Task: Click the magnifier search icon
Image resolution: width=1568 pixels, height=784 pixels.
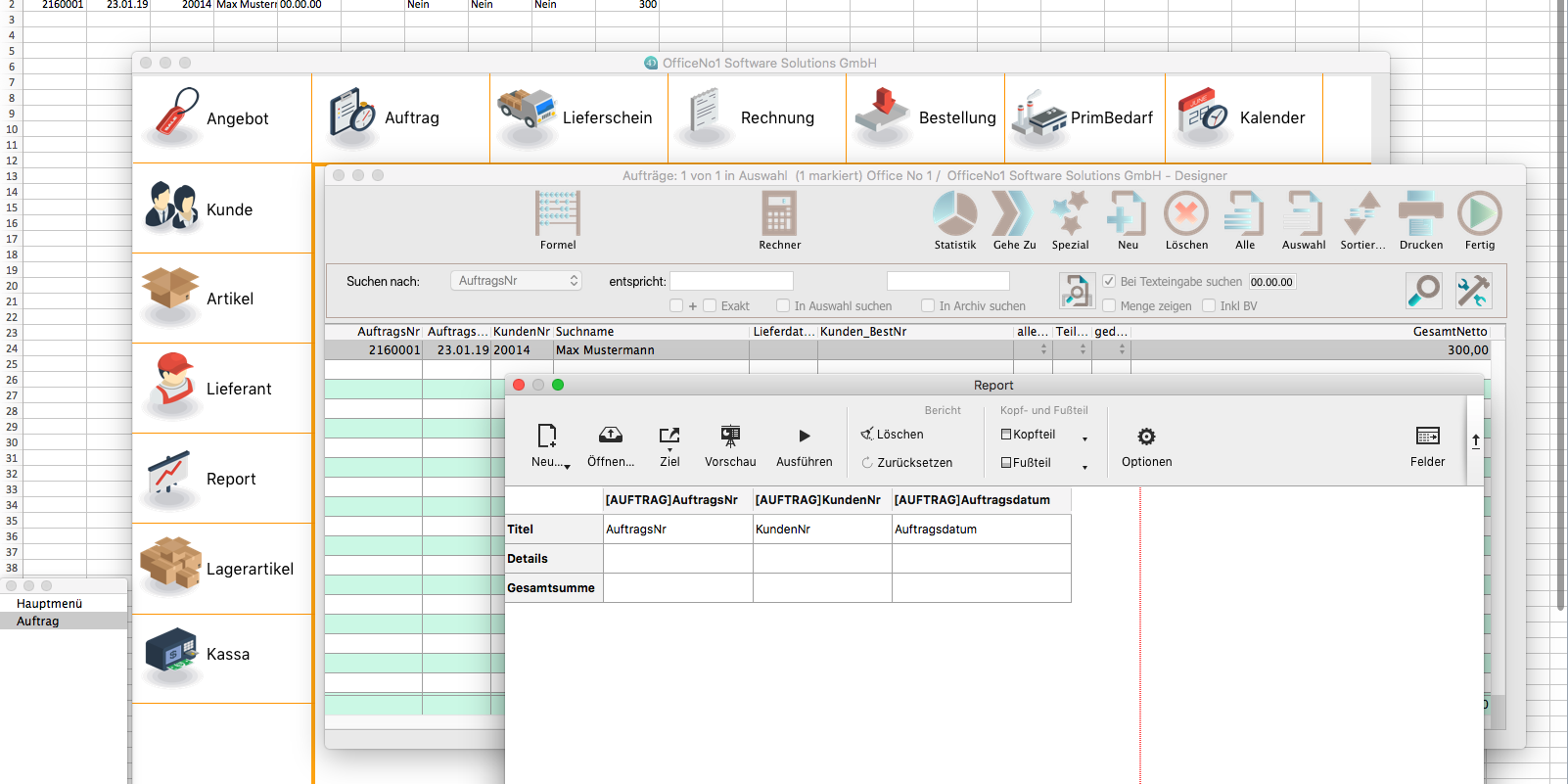Action: point(1424,291)
